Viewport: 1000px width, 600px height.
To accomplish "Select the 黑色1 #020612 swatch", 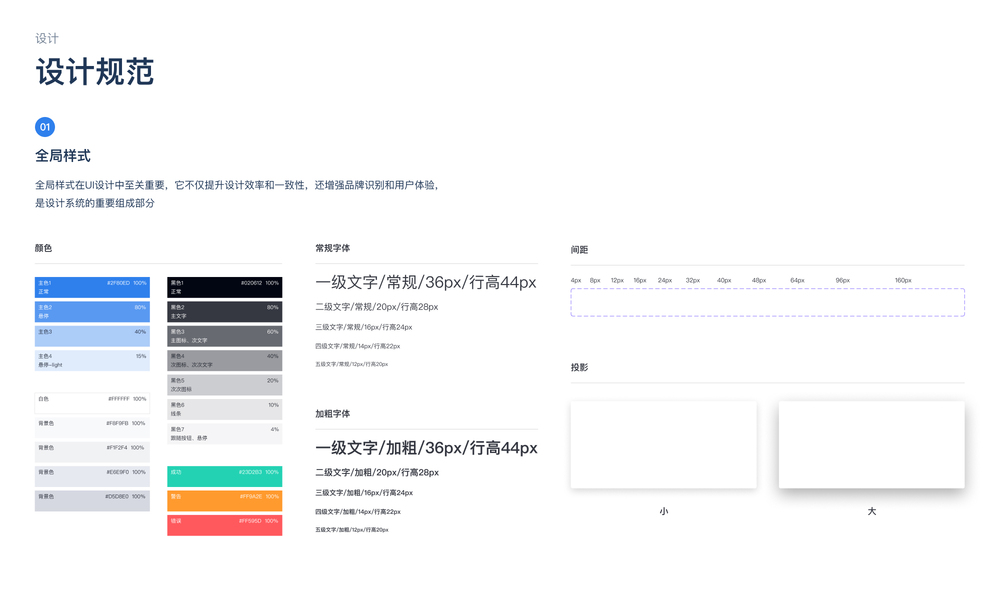I will point(224,287).
